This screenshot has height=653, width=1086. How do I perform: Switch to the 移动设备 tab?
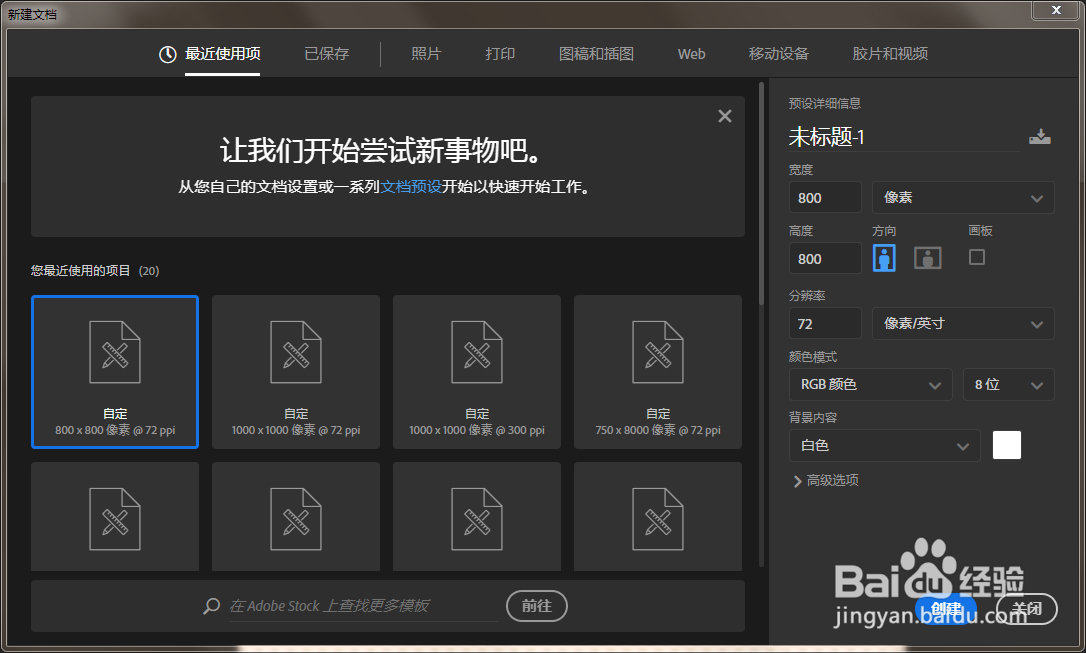click(x=779, y=54)
